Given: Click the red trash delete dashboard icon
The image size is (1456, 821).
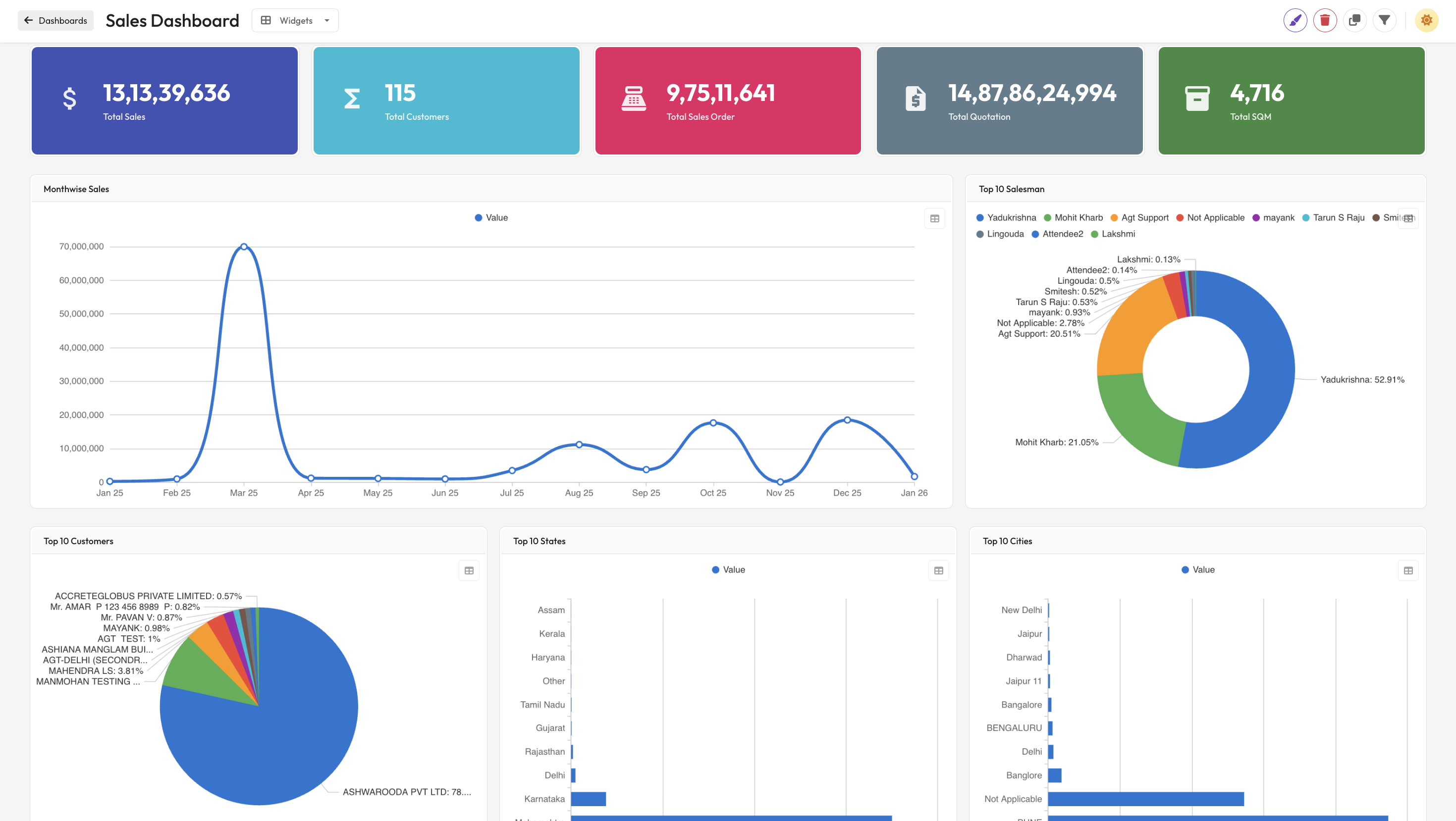Looking at the screenshot, I should click(x=1325, y=20).
